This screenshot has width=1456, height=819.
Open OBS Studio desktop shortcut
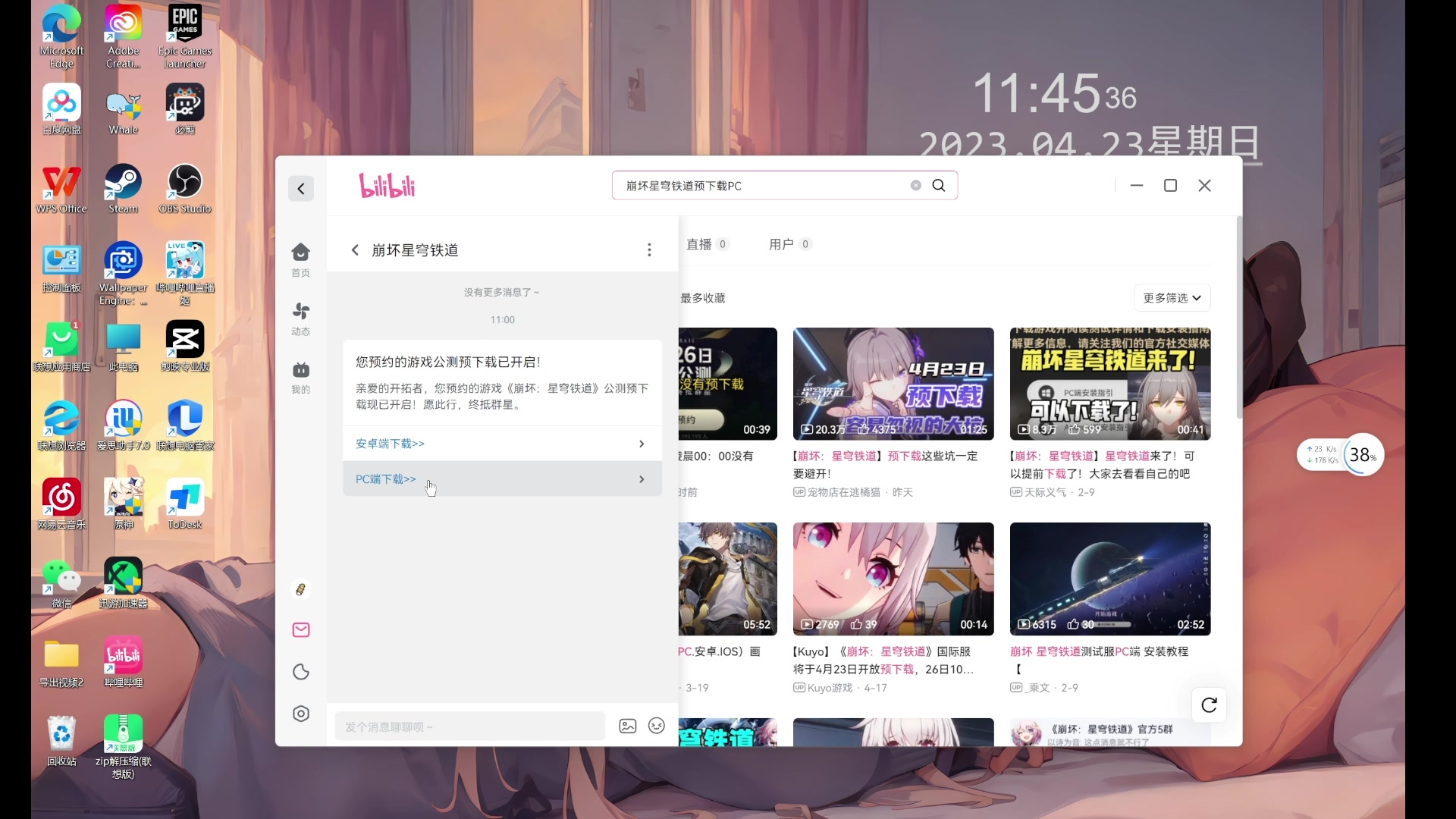[x=185, y=189]
